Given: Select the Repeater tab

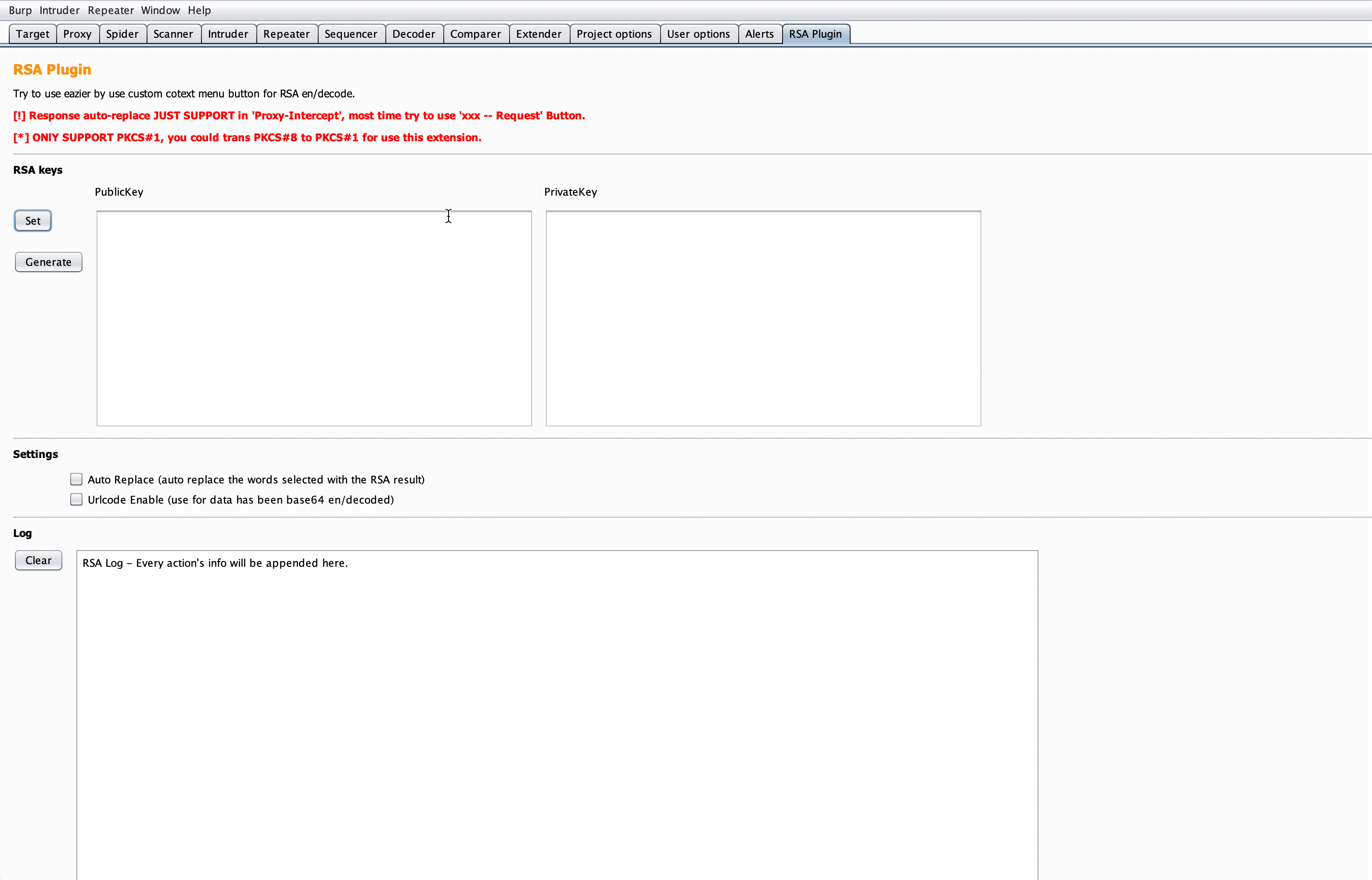Looking at the screenshot, I should [x=287, y=34].
